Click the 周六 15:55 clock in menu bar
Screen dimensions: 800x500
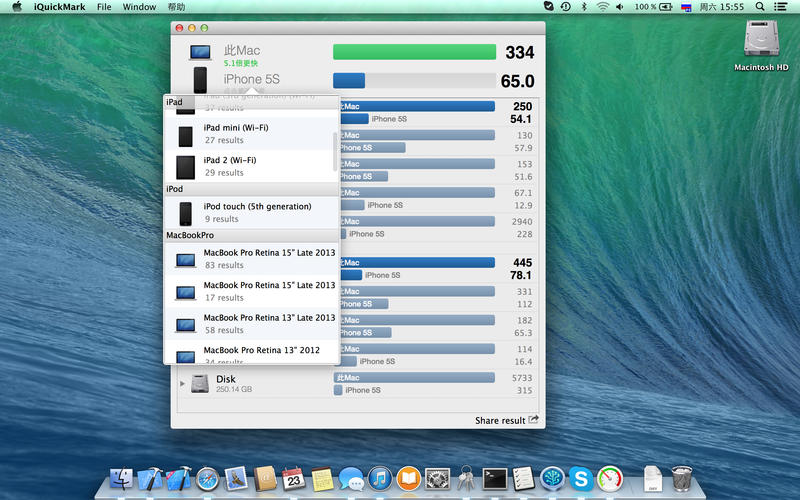(721, 7)
